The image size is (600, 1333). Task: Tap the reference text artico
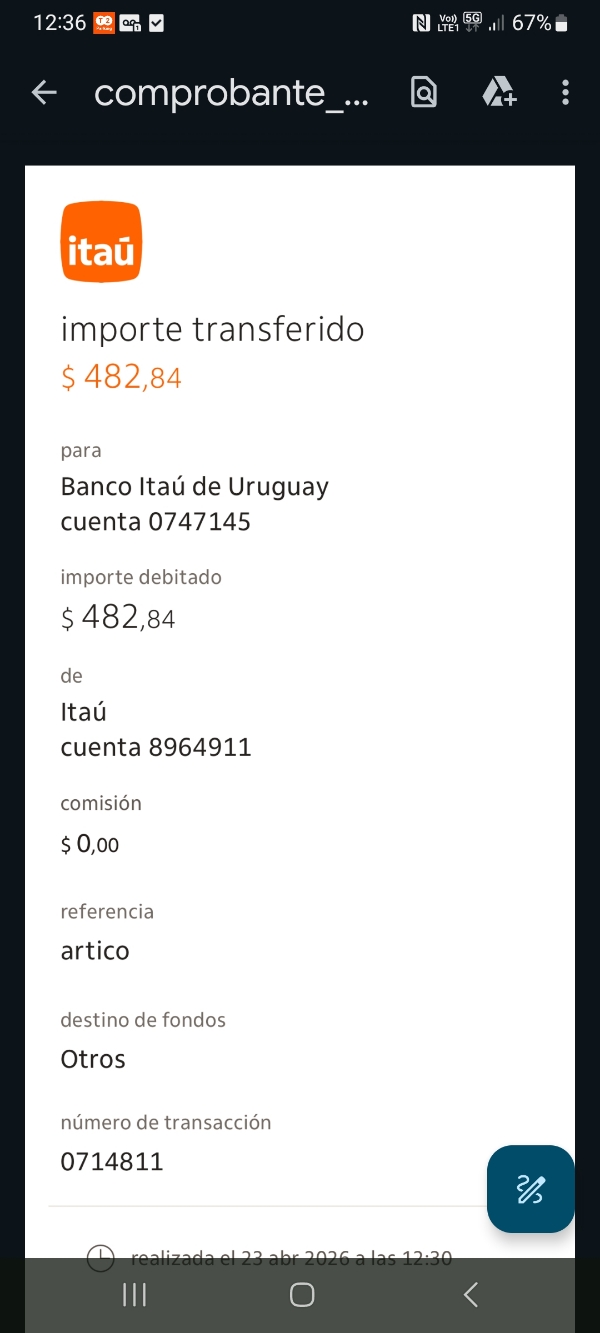(x=95, y=950)
